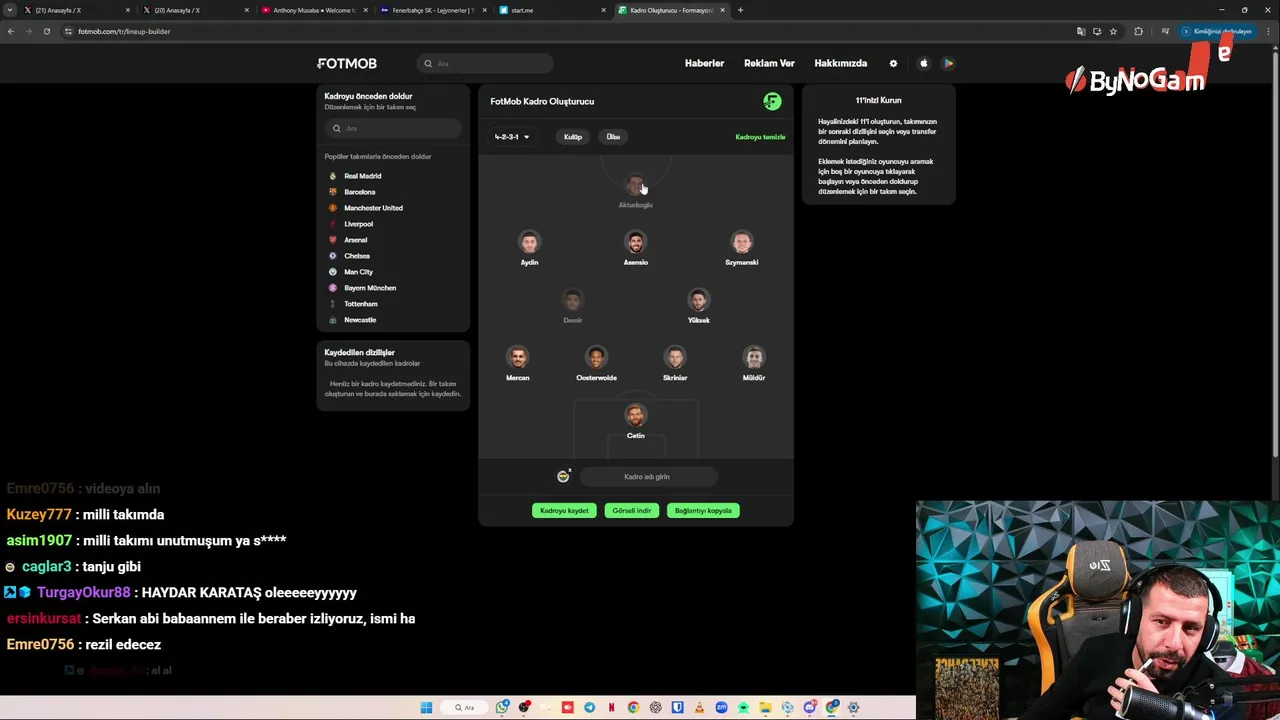
Task: Click the Google Play icon in the header
Action: click(948, 63)
